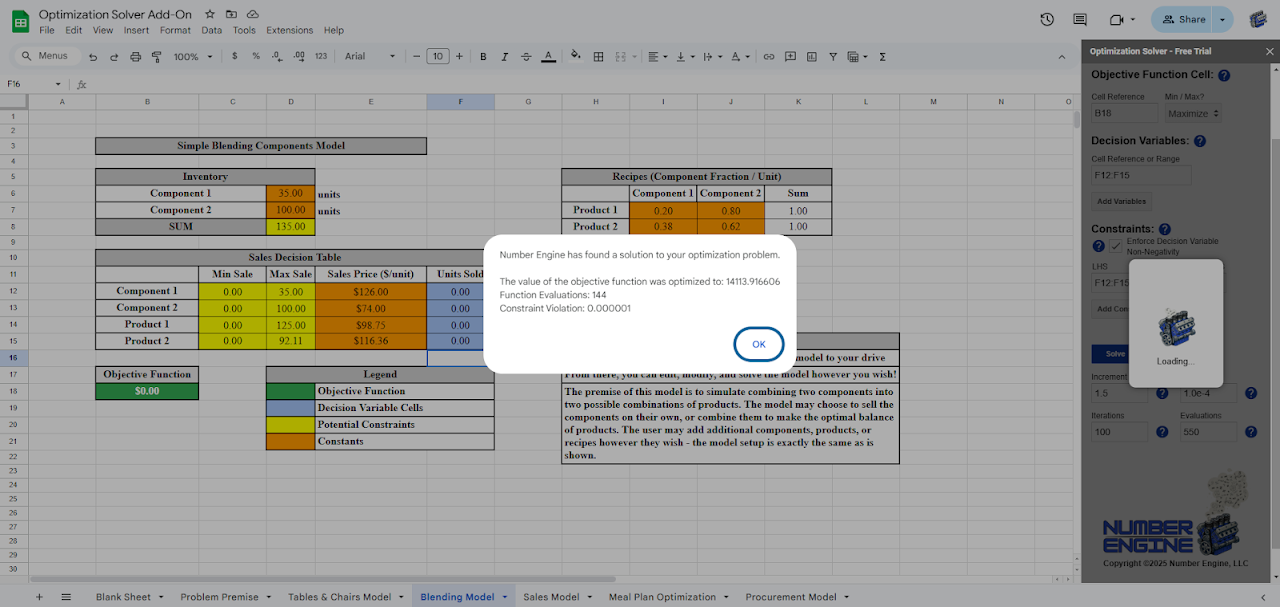Click the Iterations field showing 100

pyautogui.click(x=1120, y=432)
